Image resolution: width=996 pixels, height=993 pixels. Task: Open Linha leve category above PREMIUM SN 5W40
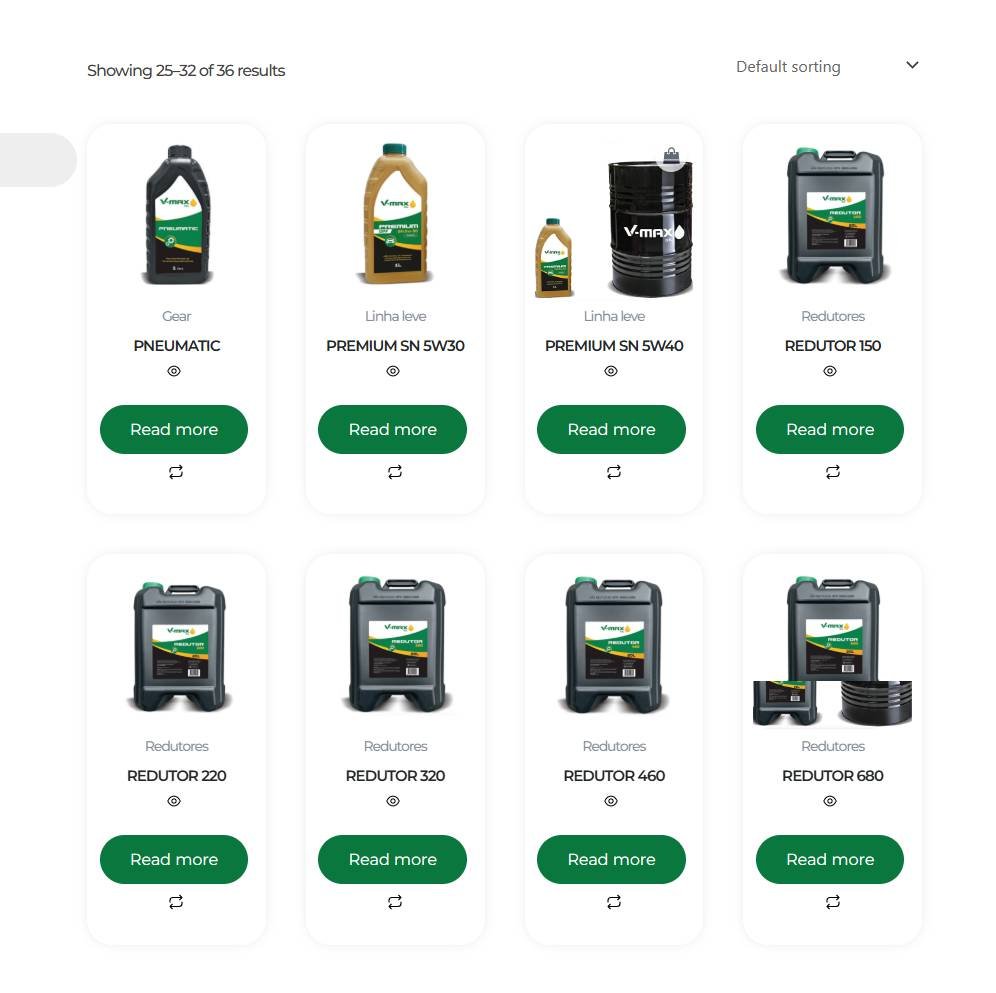(614, 316)
